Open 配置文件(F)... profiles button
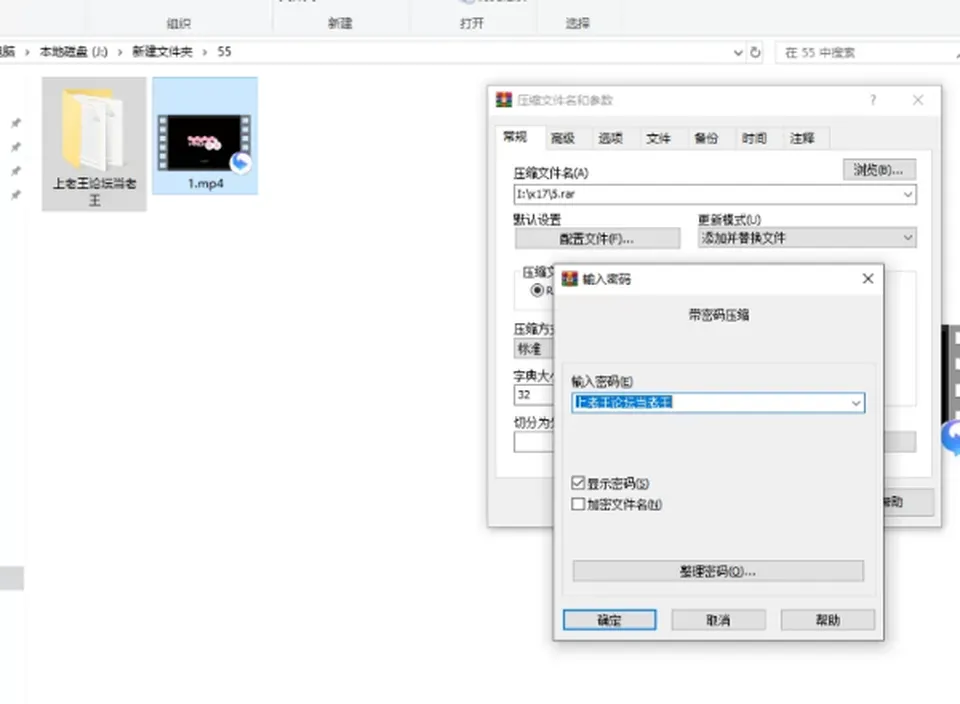 597,239
